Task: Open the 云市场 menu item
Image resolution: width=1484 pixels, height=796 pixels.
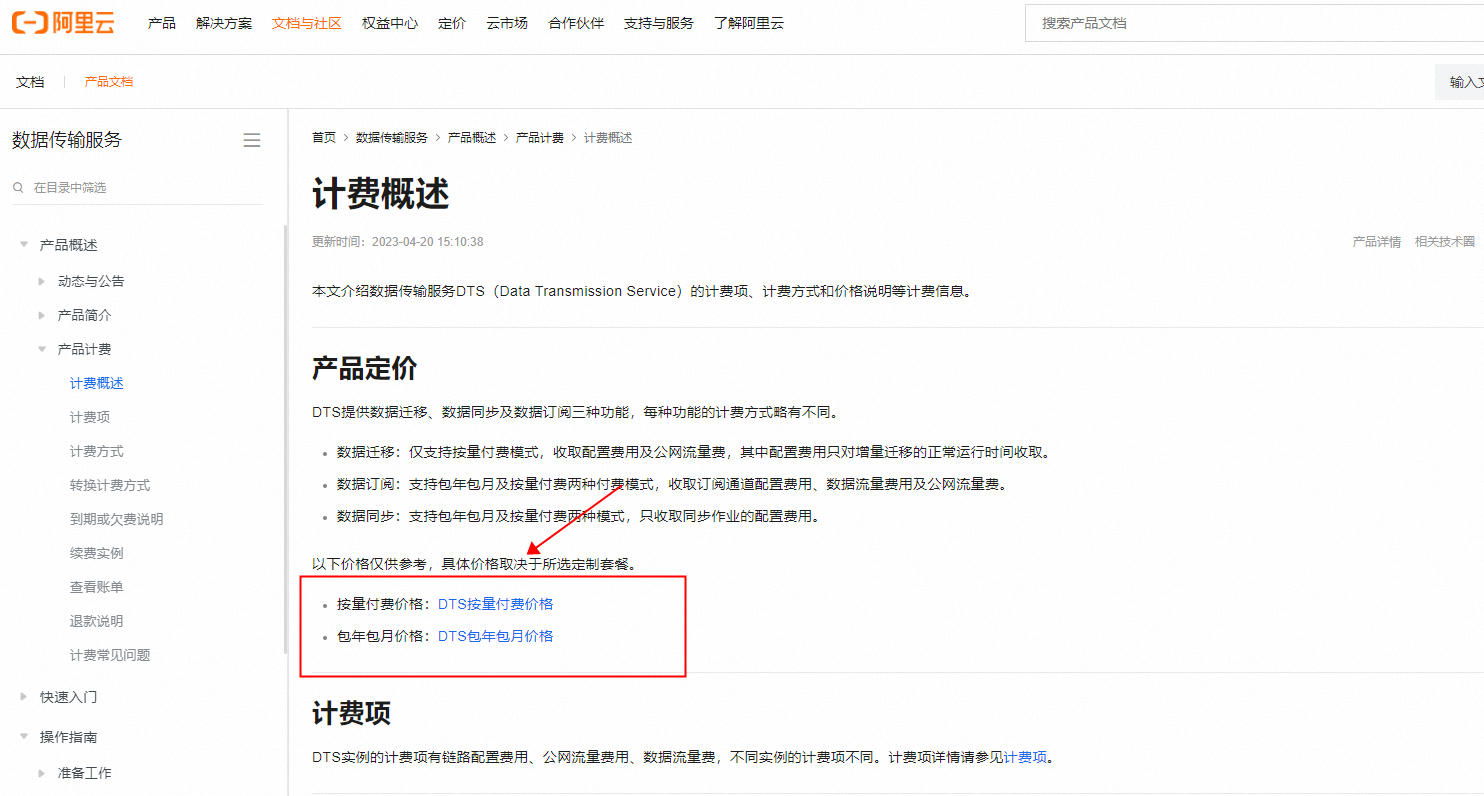Action: click(507, 23)
